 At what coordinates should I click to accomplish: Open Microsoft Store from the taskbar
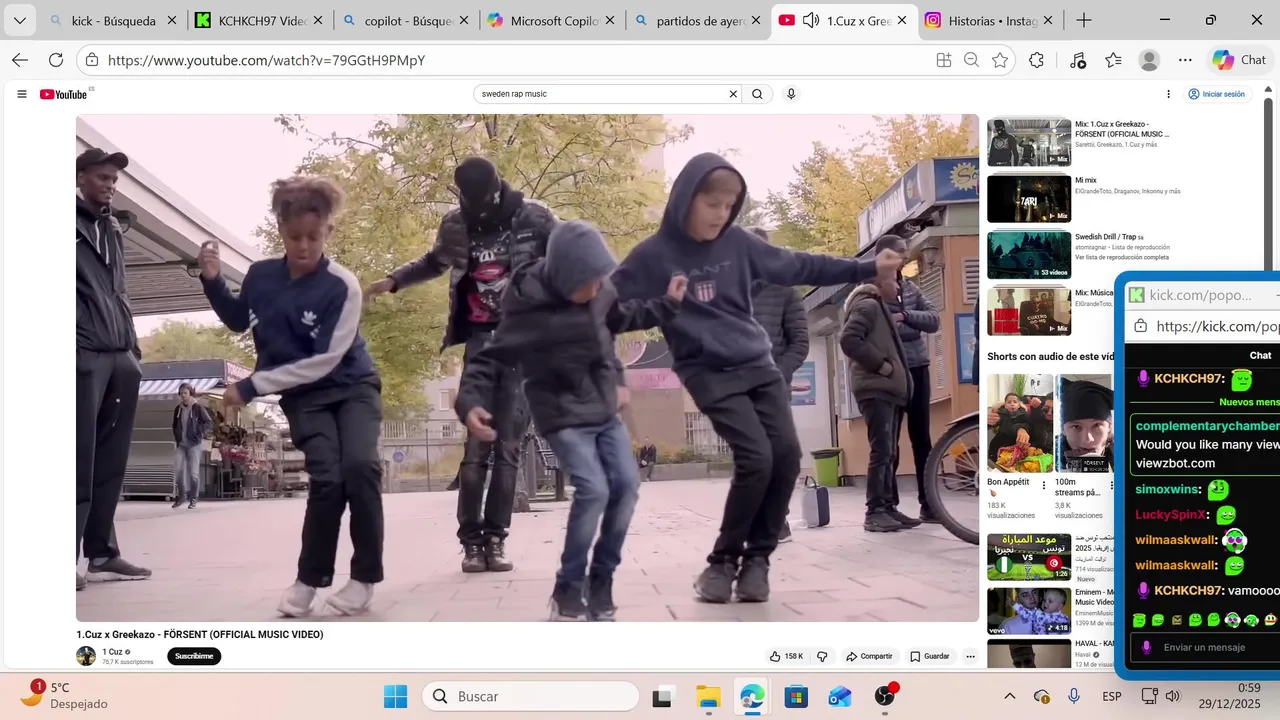[796, 696]
